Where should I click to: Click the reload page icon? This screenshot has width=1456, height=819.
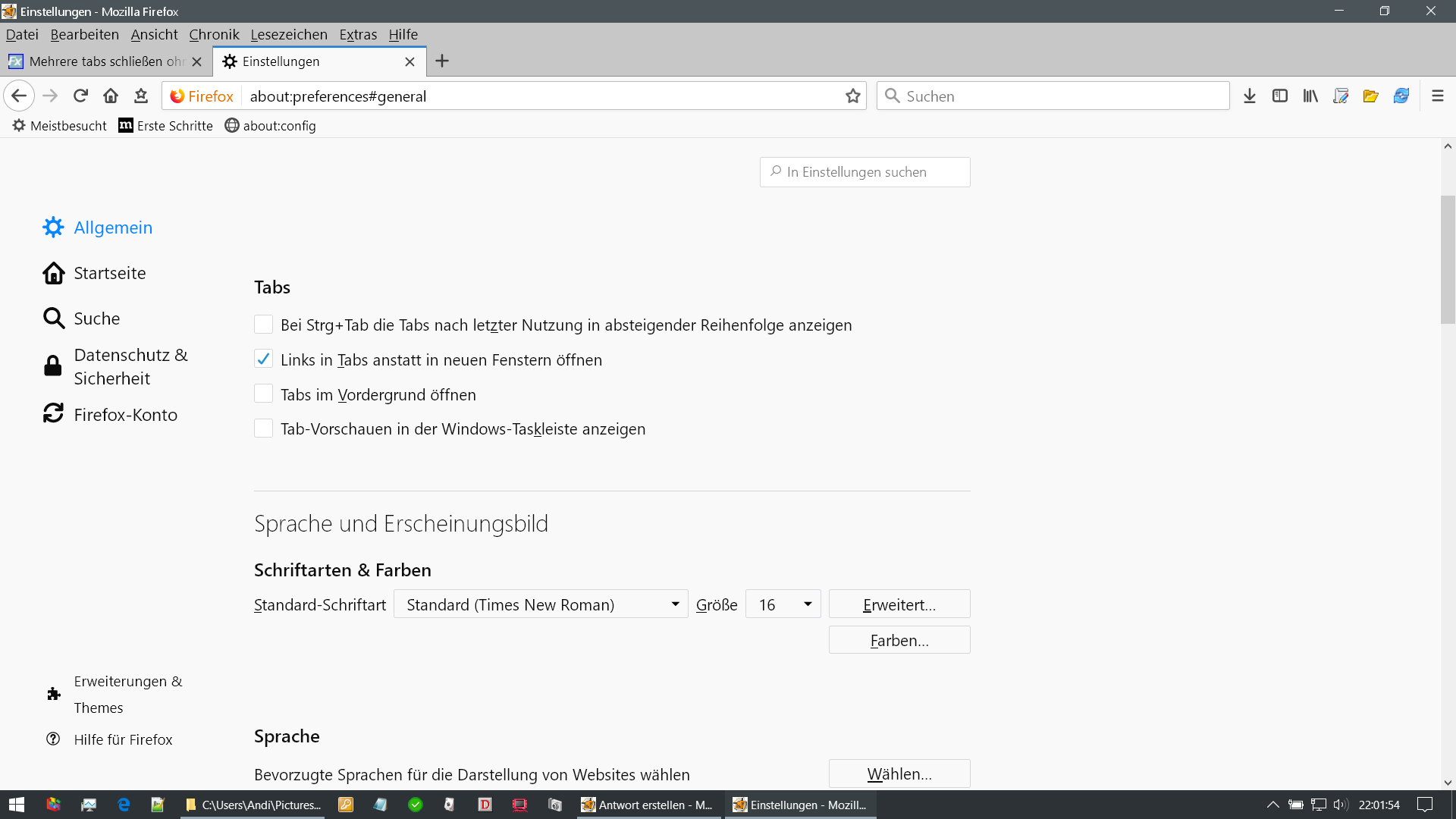80,96
